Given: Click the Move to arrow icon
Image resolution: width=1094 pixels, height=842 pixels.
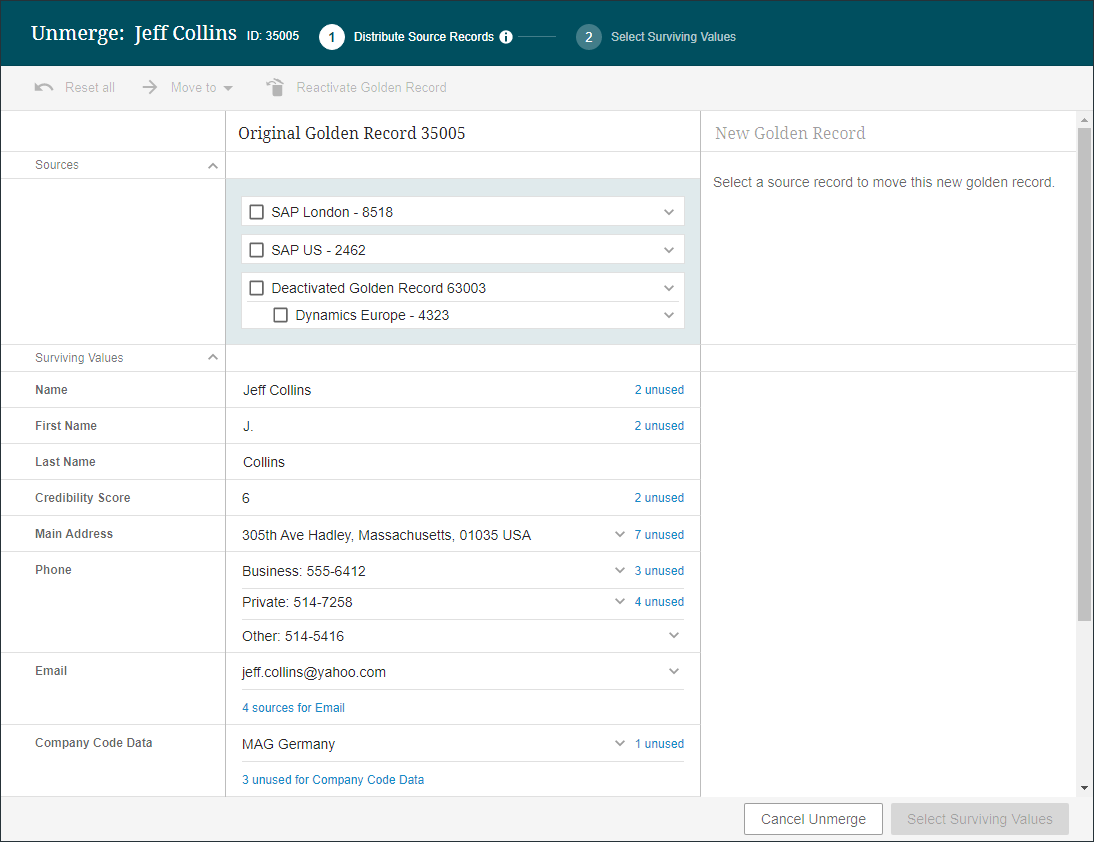Looking at the screenshot, I should coord(150,88).
